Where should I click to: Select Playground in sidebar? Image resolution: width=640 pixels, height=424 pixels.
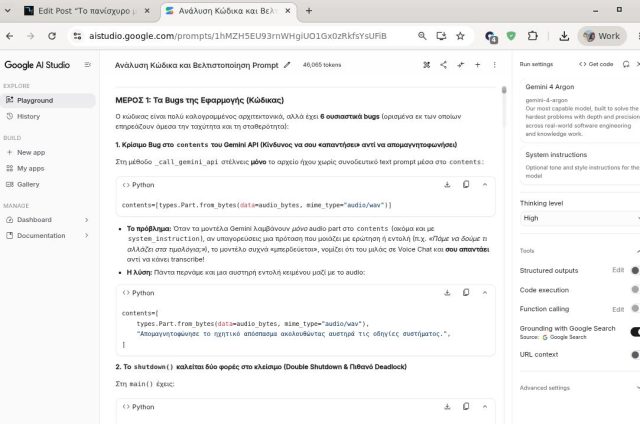point(48,100)
